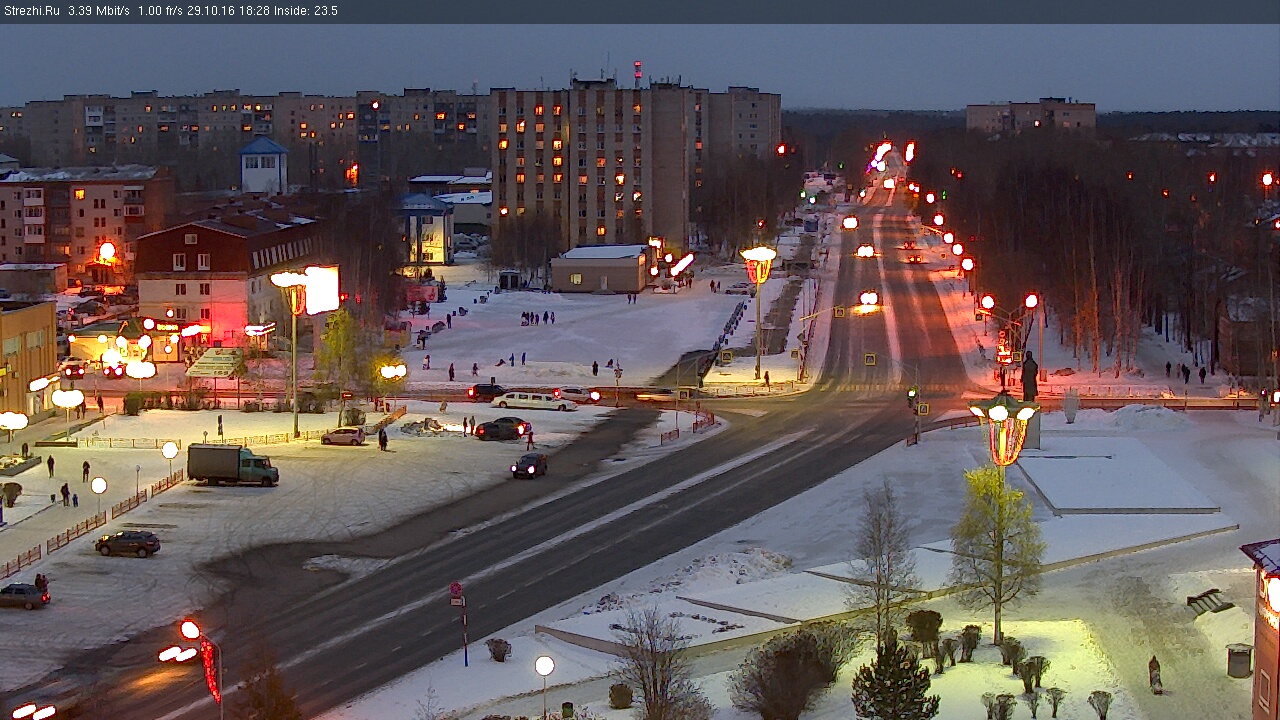
Task: Click the 1.00 fr/s frame rate value
Action: (160, 11)
